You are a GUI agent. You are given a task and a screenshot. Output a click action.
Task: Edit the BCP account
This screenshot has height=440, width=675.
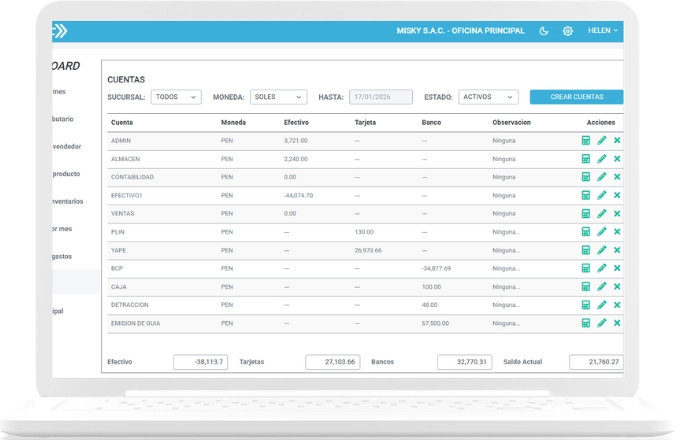(601, 268)
